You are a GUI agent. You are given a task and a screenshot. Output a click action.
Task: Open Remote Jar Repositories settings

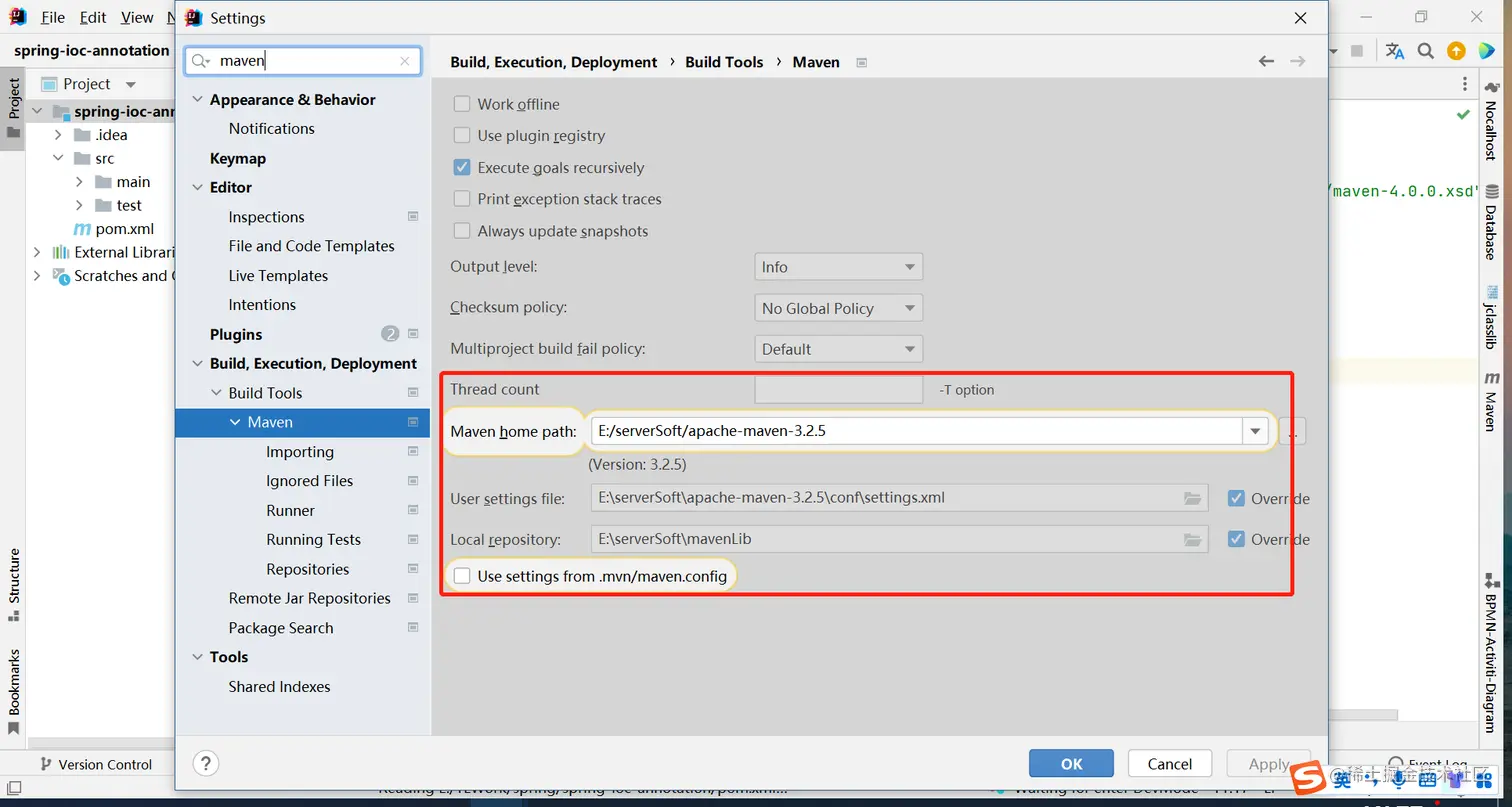click(309, 598)
